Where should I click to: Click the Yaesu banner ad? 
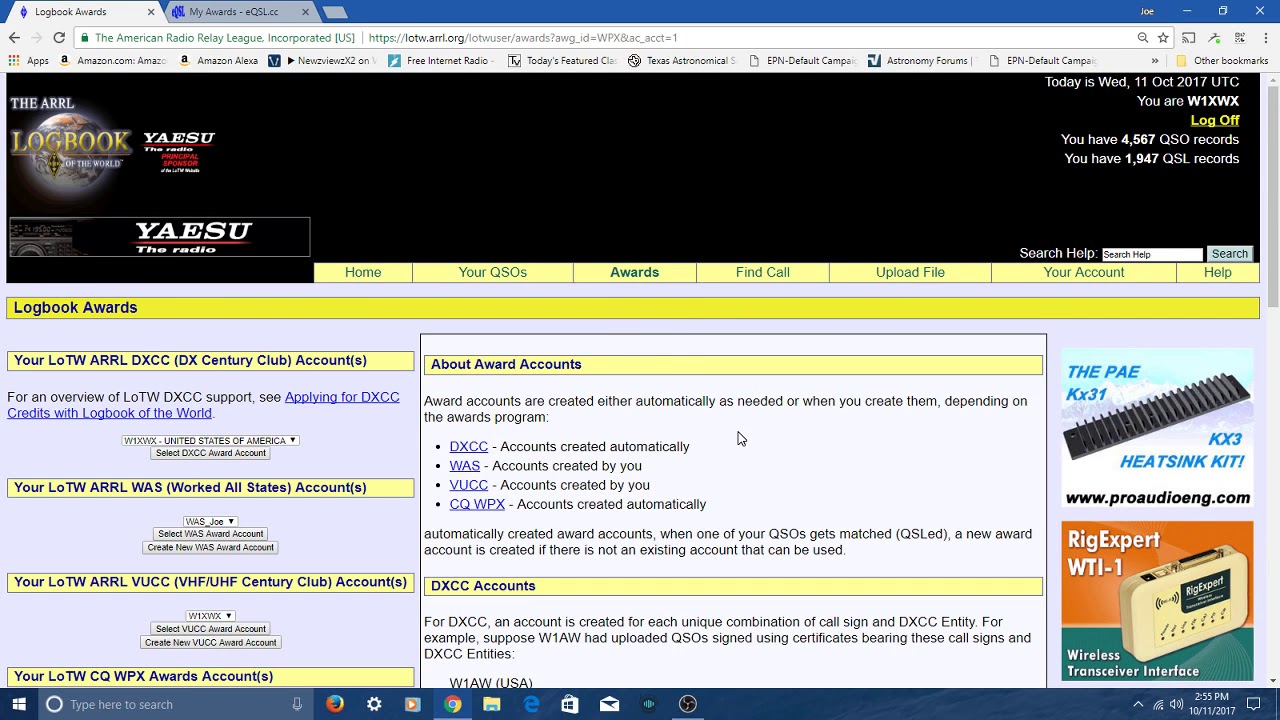[x=160, y=237]
